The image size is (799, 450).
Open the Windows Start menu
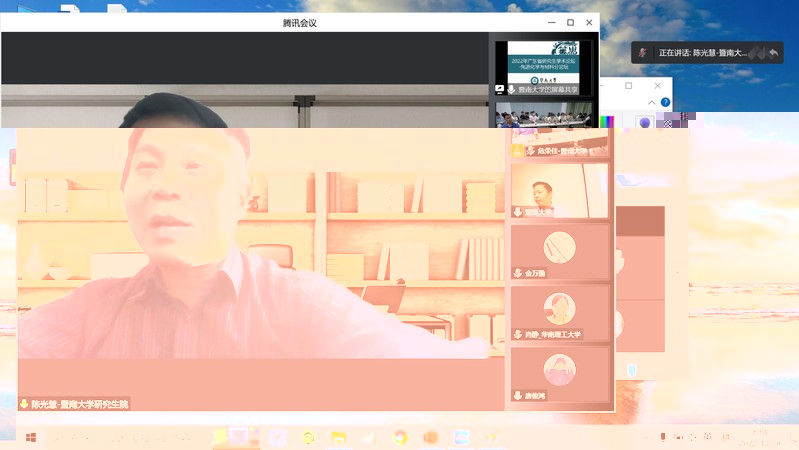(31, 438)
